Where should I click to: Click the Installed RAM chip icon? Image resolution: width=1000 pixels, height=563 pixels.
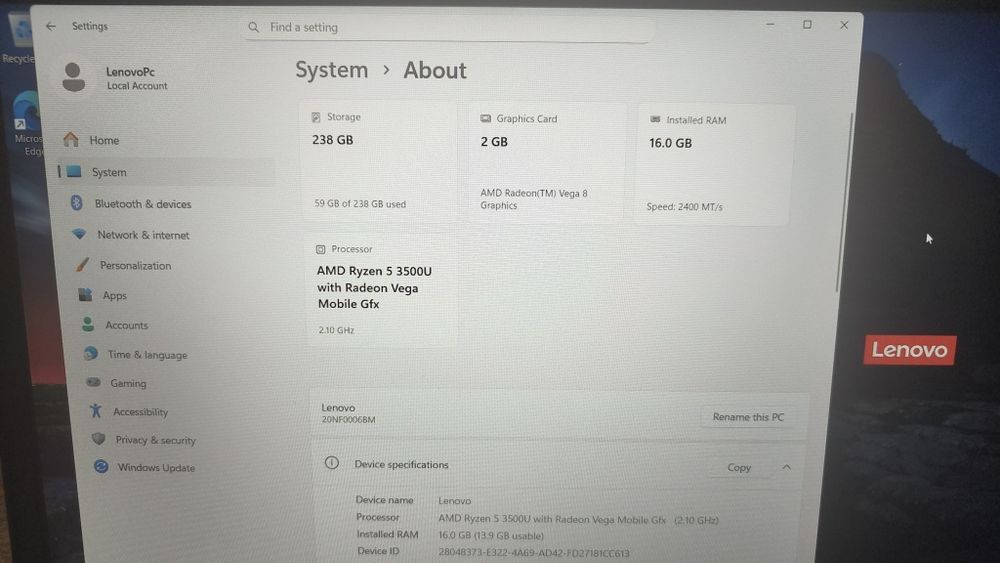click(655, 119)
